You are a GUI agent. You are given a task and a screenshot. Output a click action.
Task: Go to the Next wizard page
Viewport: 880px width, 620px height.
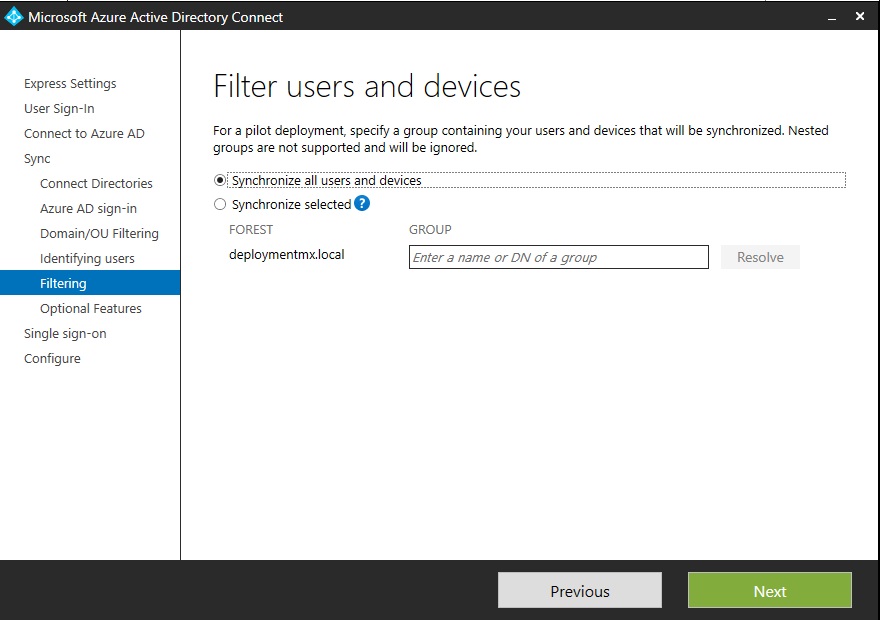tap(769, 591)
